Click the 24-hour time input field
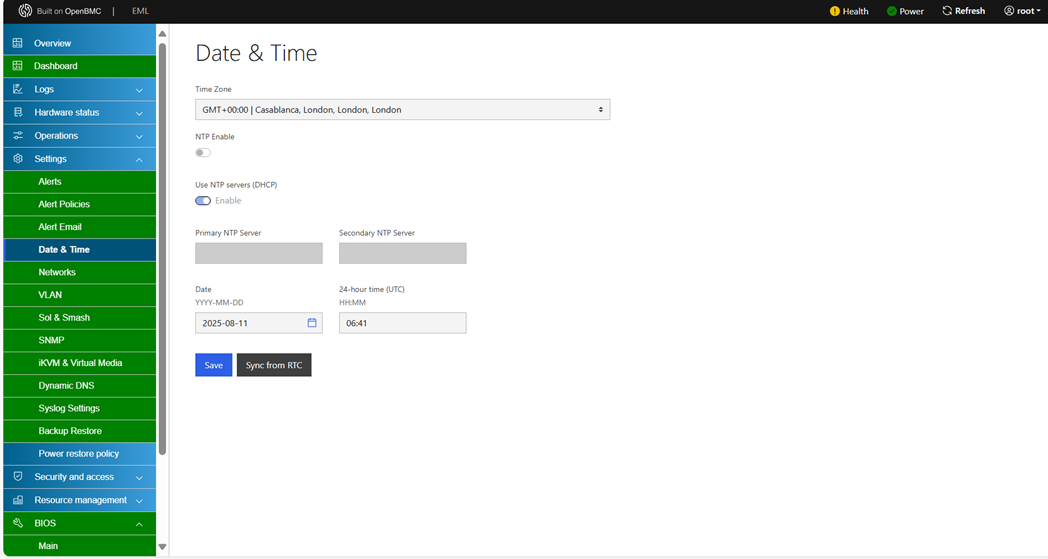The width and height of the screenshot is (1048, 559). point(402,323)
